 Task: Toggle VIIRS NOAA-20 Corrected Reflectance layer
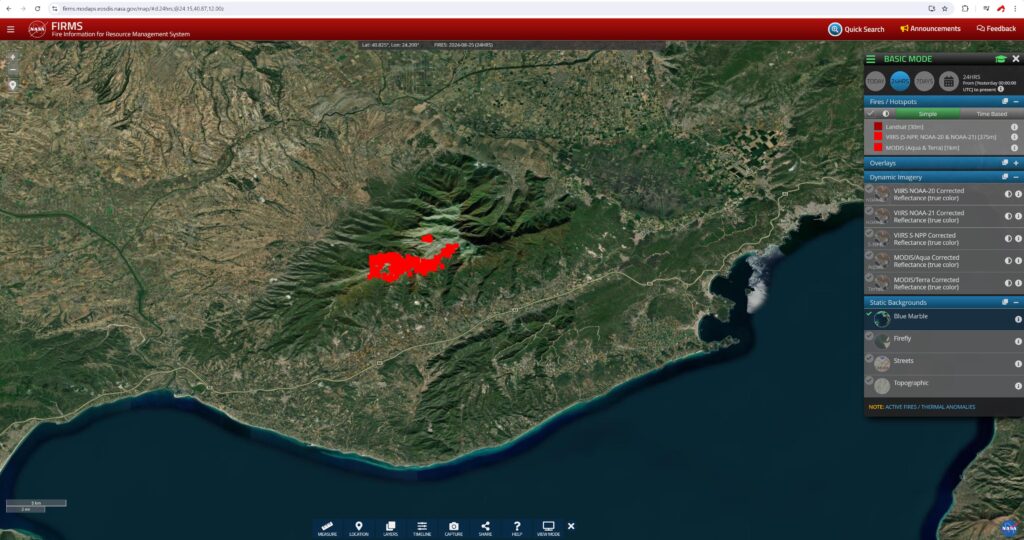(x=869, y=189)
